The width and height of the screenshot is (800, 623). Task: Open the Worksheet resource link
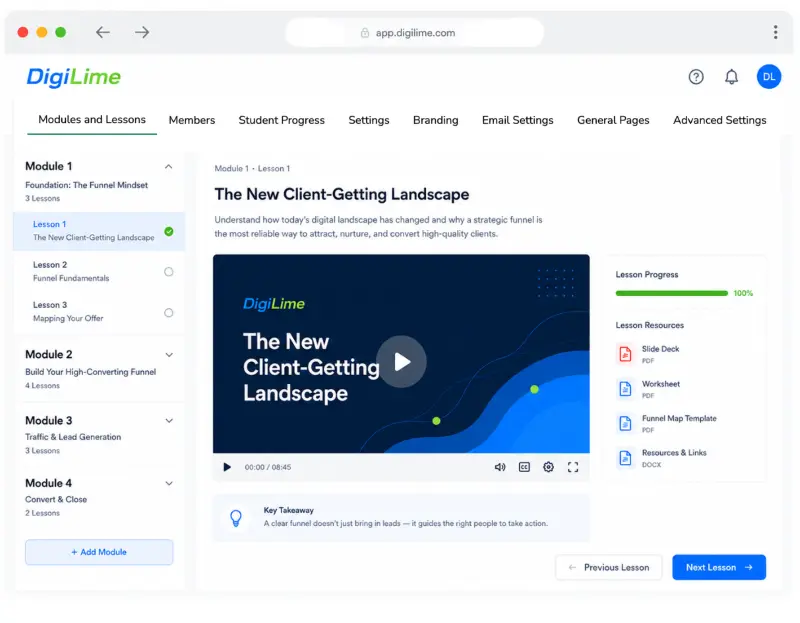[x=661, y=384]
